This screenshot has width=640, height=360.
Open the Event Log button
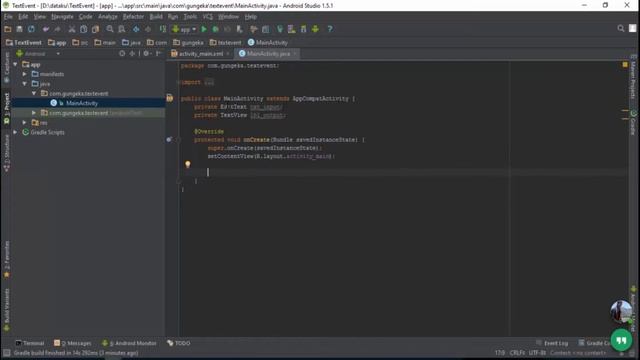coord(552,343)
